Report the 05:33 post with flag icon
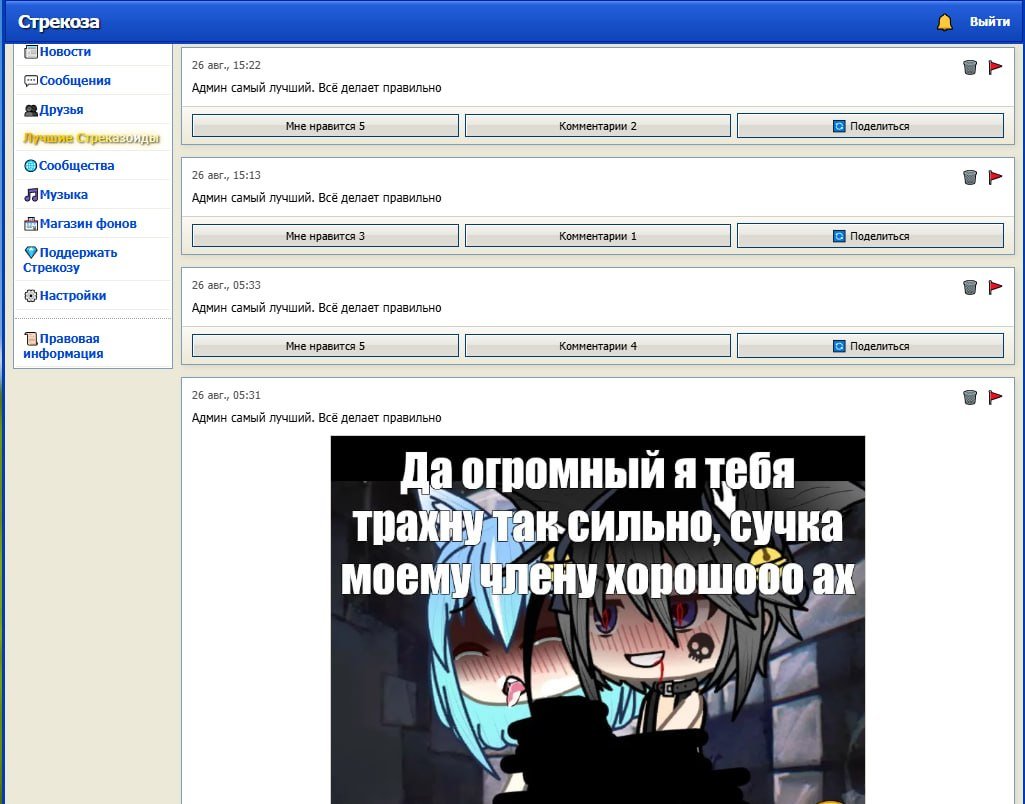 click(x=995, y=287)
